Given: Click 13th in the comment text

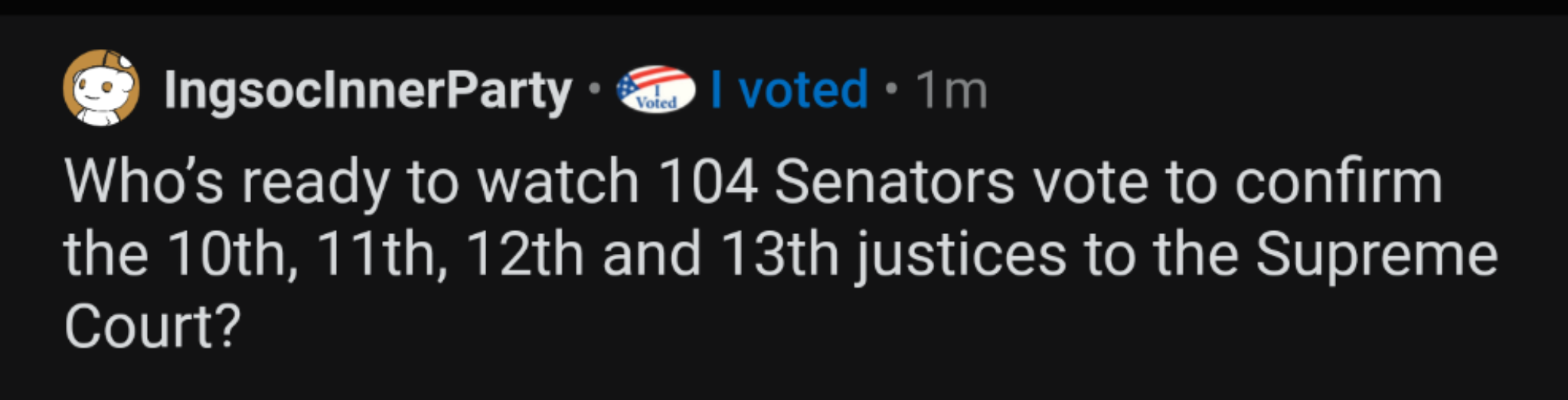Looking at the screenshot, I should click(x=780, y=255).
